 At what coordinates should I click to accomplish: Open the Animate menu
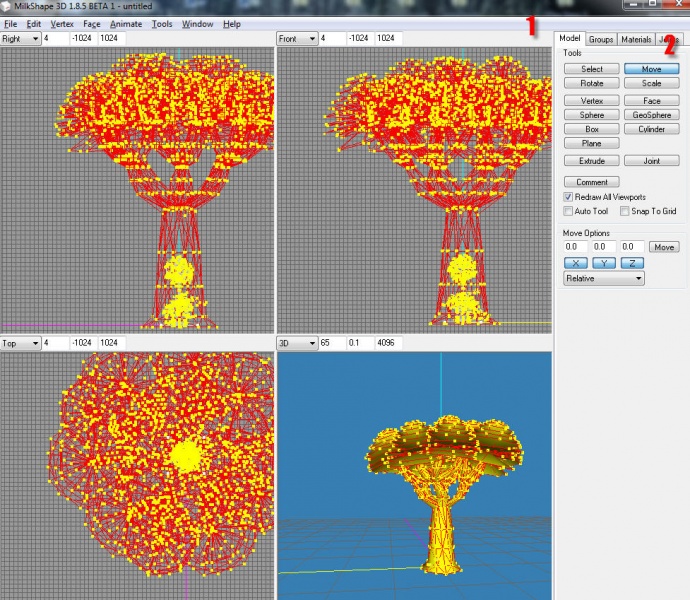[x=126, y=24]
